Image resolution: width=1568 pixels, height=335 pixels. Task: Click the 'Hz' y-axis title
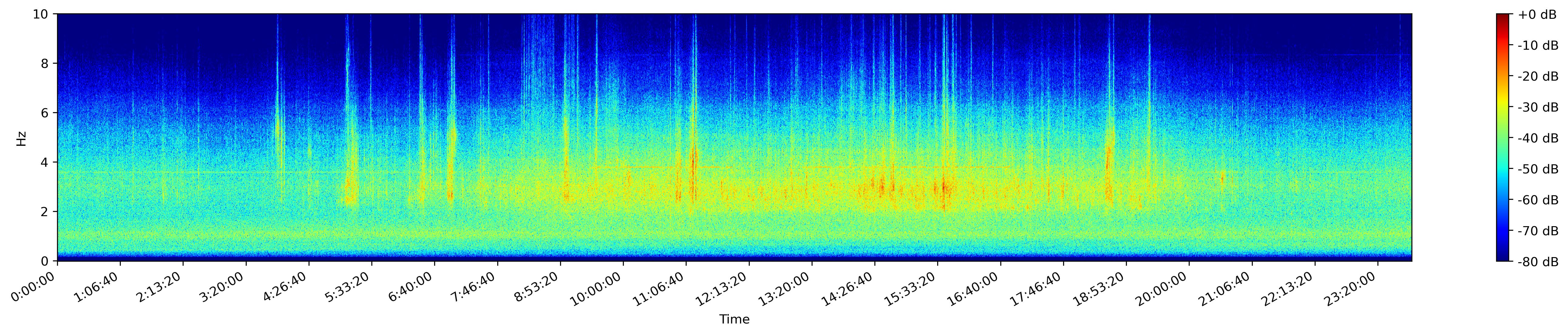click(21, 138)
